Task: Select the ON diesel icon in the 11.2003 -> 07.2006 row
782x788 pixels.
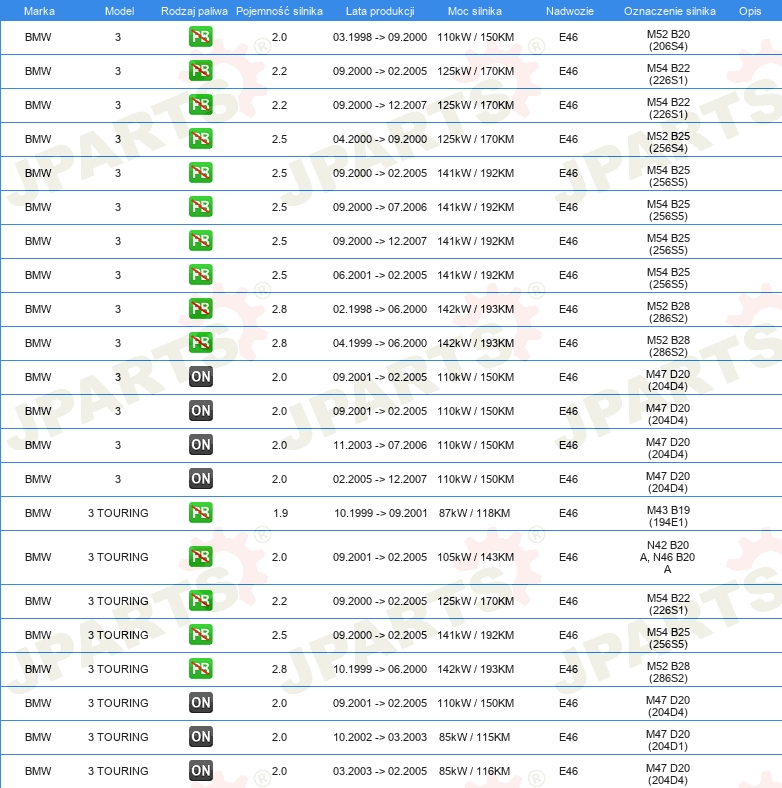Action: [x=201, y=445]
